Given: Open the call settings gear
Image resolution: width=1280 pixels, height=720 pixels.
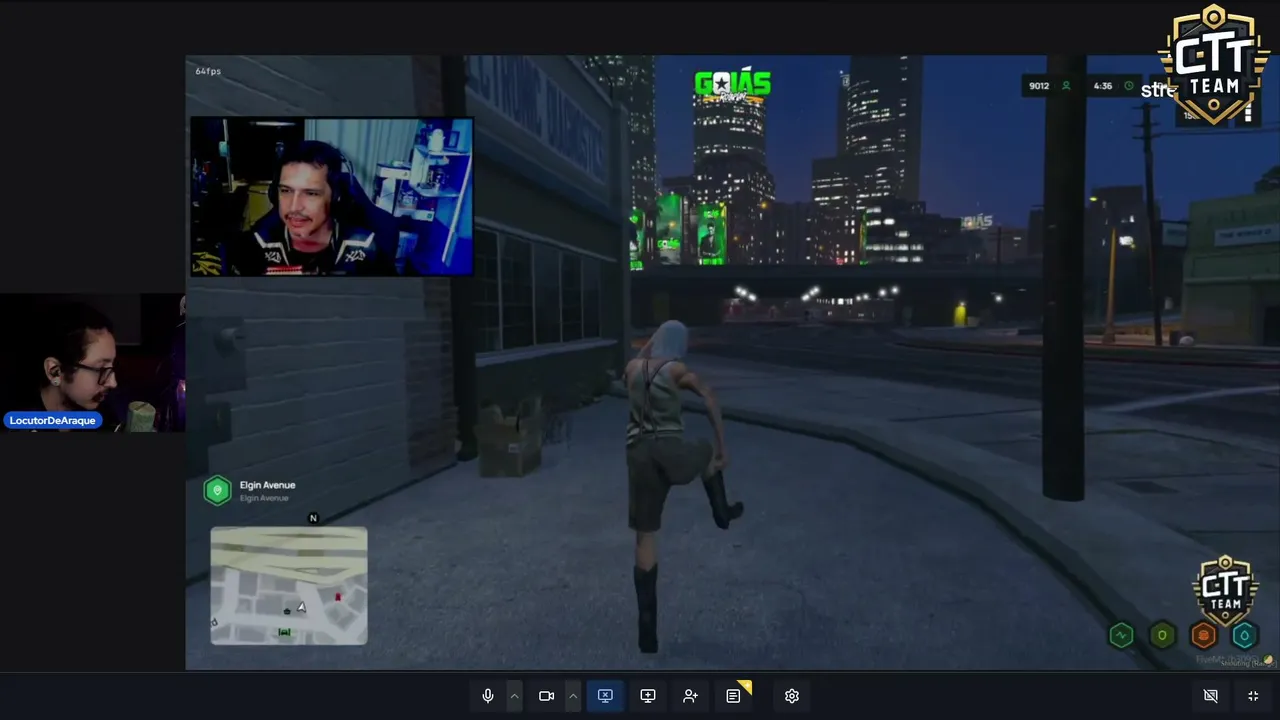Looking at the screenshot, I should [x=792, y=696].
